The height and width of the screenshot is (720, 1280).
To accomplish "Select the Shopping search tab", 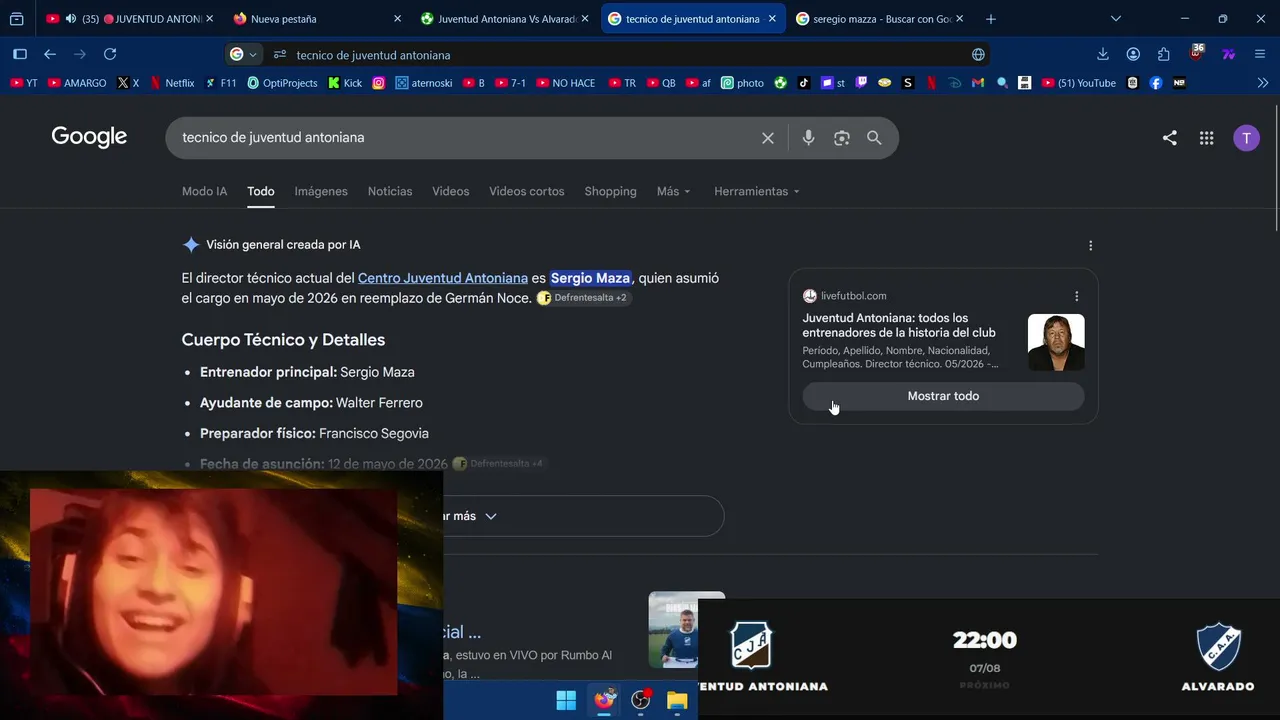I will [x=610, y=191].
